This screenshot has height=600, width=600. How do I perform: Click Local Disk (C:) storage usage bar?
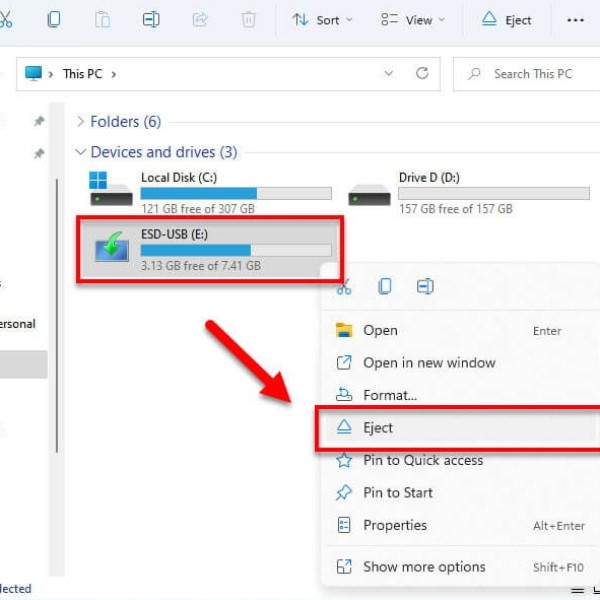pos(236,193)
